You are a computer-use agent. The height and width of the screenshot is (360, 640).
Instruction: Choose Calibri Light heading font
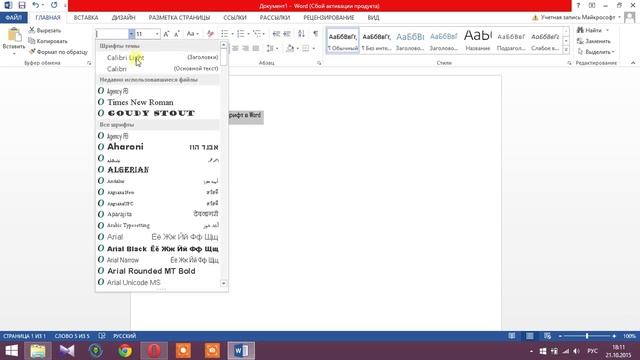158,58
